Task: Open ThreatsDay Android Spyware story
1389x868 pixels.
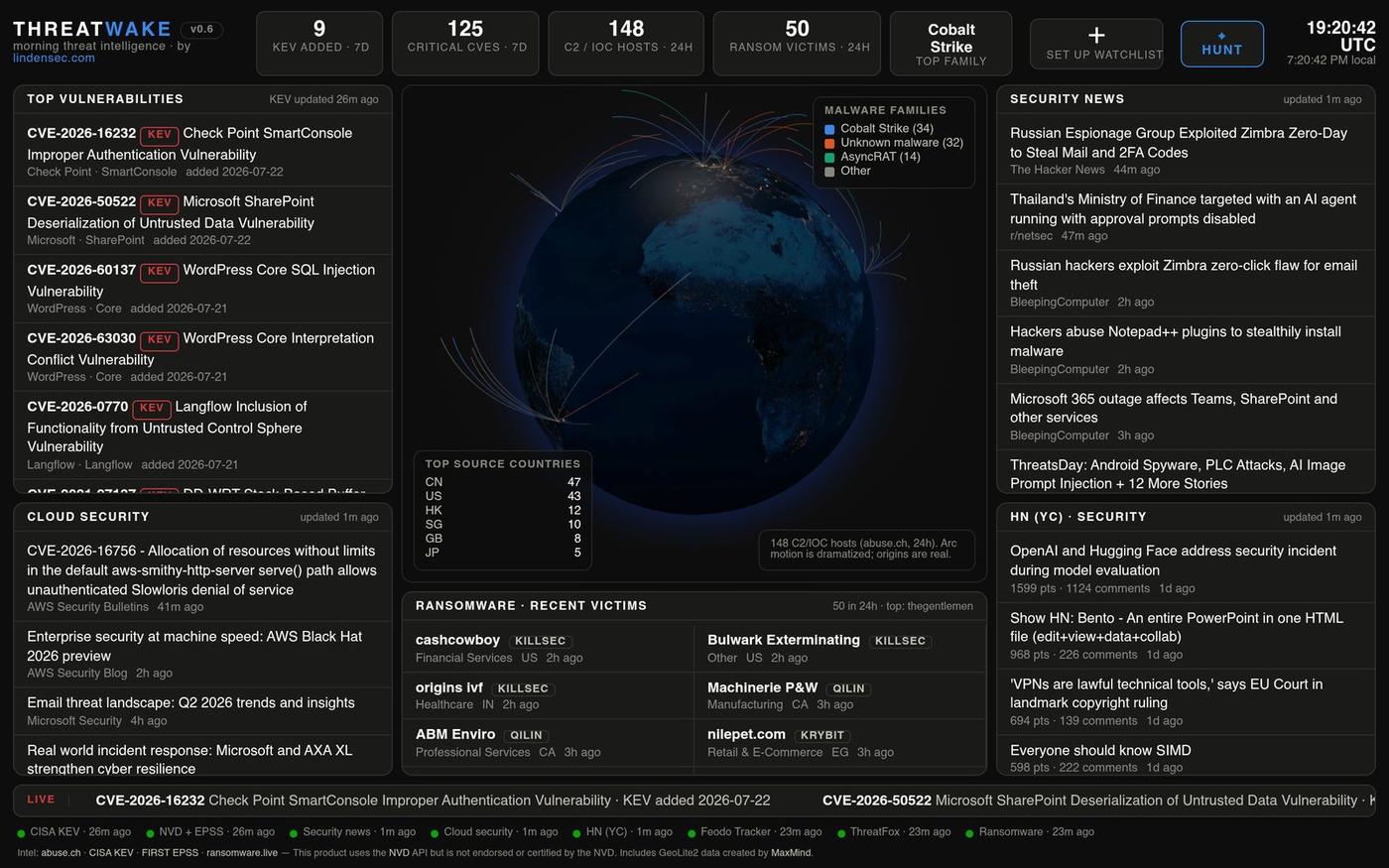Action: click(1186, 472)
